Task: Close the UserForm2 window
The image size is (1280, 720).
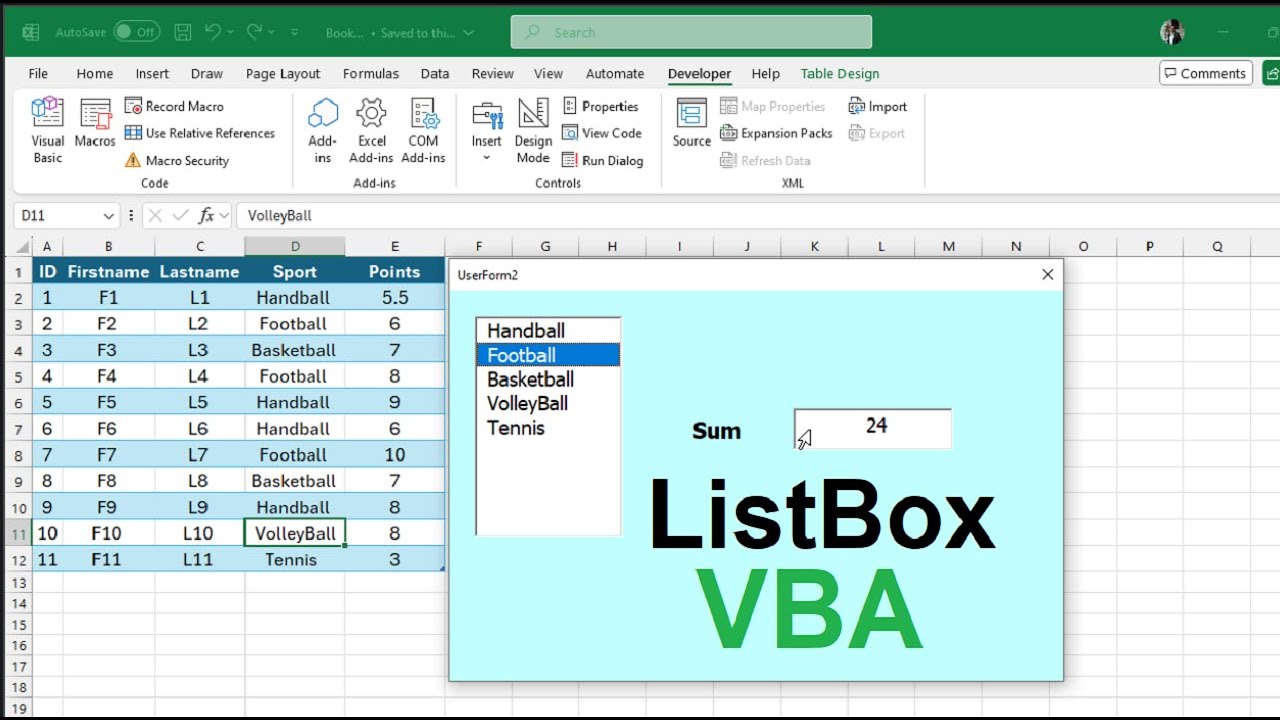Action: coord(1048,275)
